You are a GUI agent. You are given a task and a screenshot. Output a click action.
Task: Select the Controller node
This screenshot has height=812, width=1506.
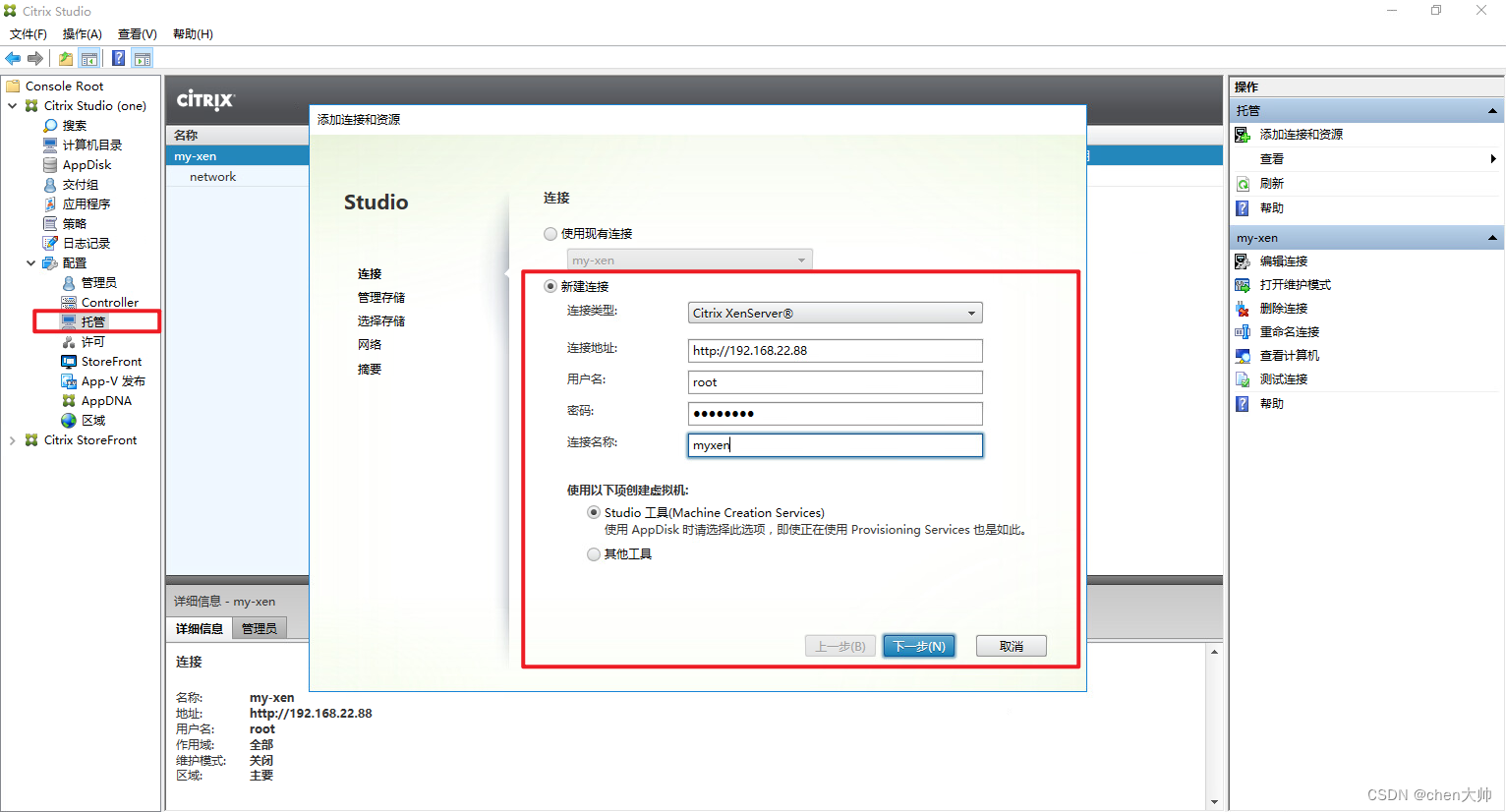(109, 303)
